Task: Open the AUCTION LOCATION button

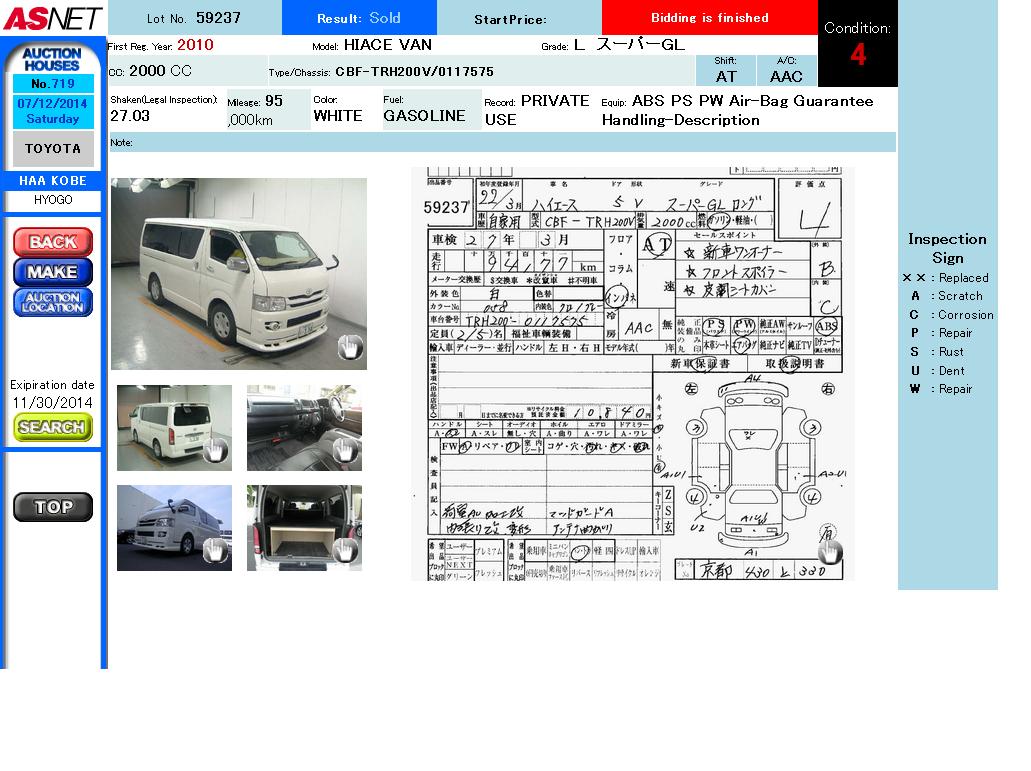Action: click(53, 302)
